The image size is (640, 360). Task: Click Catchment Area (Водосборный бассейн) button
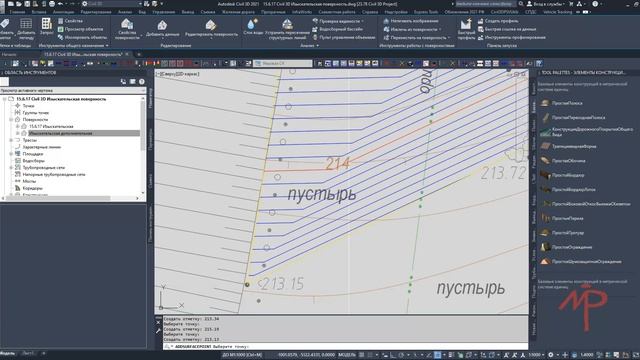pyautogui.click(x=337, y=29)
